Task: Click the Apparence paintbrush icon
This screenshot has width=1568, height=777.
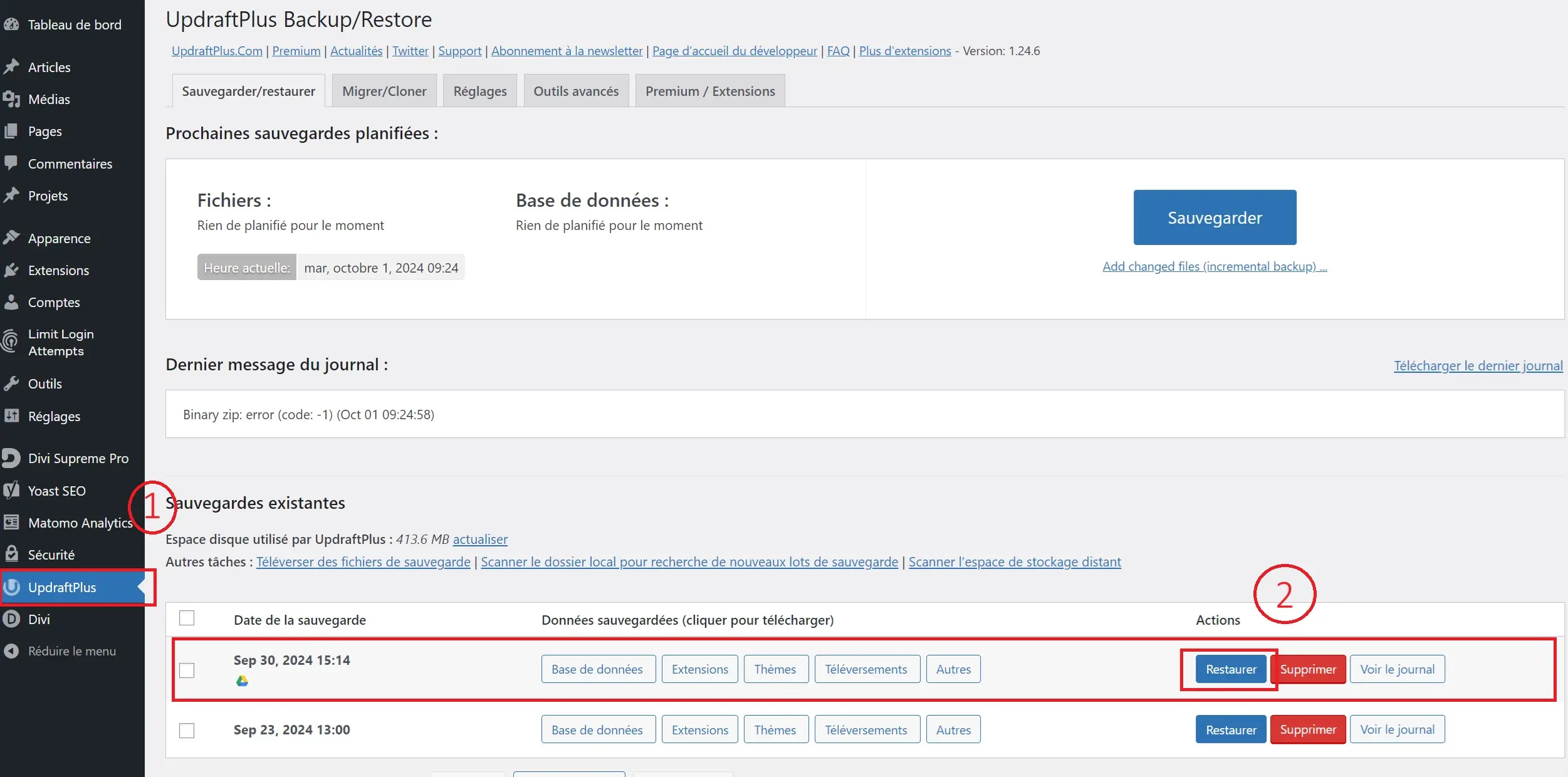Action: pos(11,237)
